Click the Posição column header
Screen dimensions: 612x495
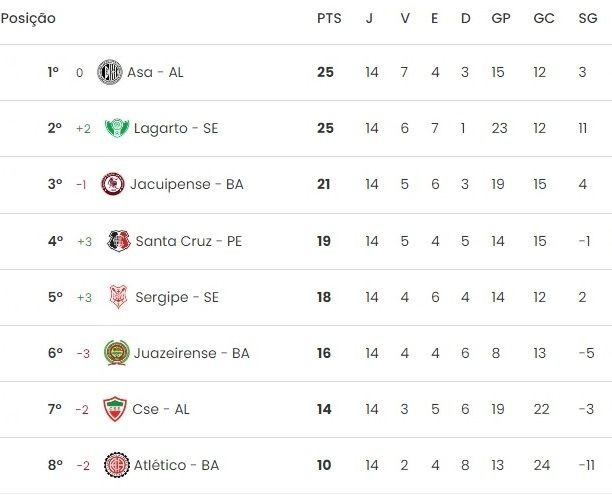28,19
